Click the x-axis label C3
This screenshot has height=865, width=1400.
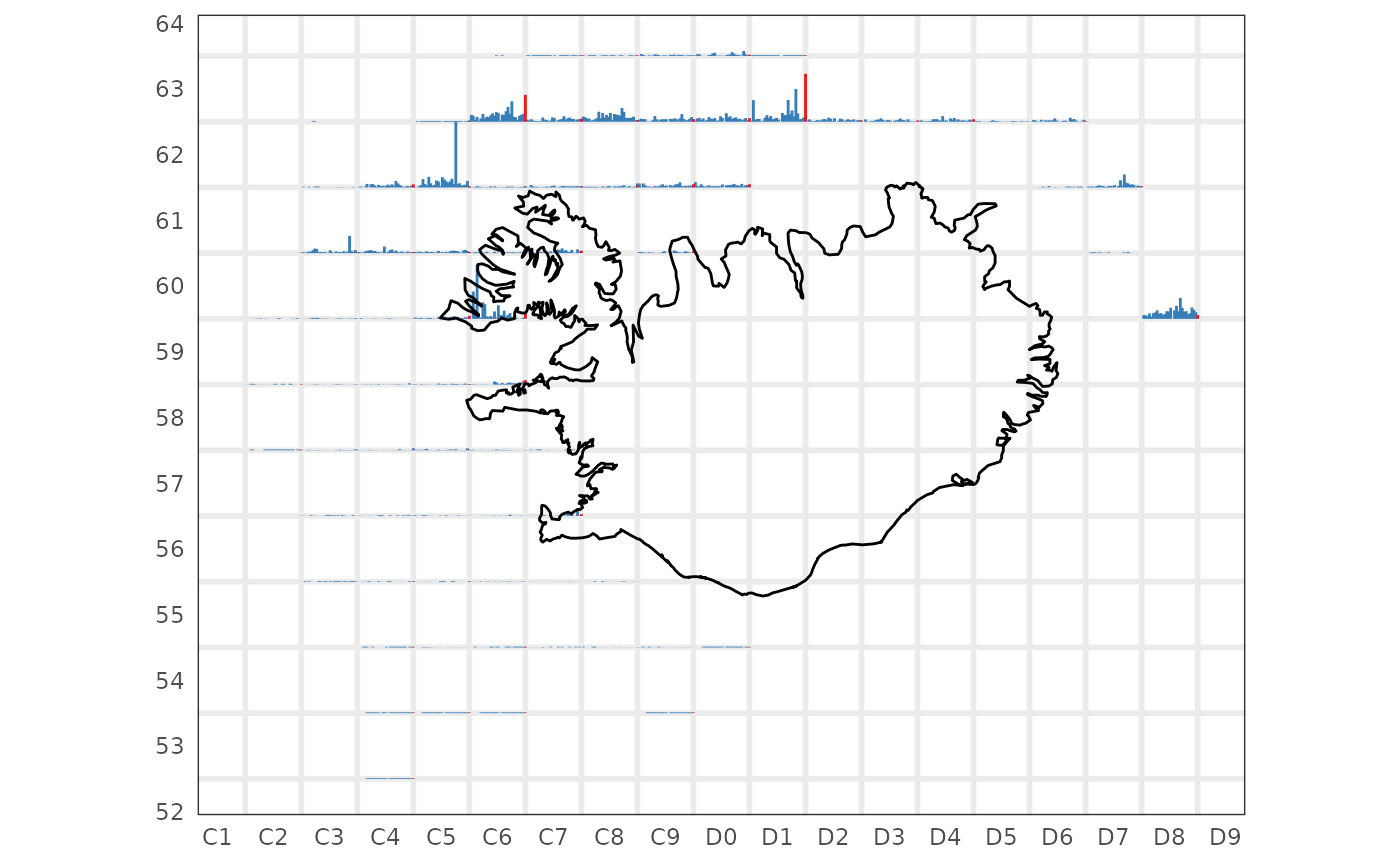[x=329, y=836]
